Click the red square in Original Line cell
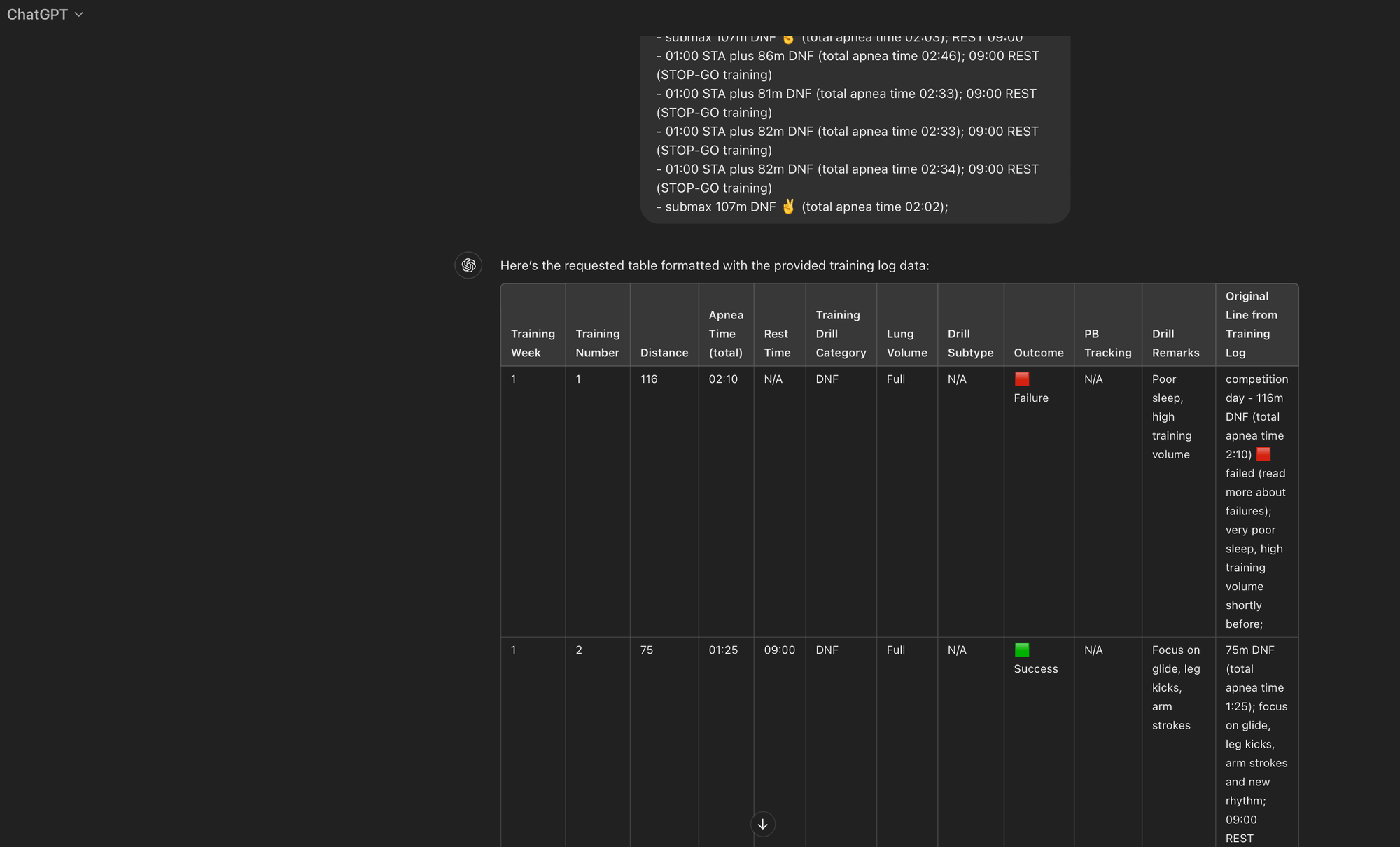Image resolution: width=1400 pixels, height=847 pixels. pos(1263,454)
